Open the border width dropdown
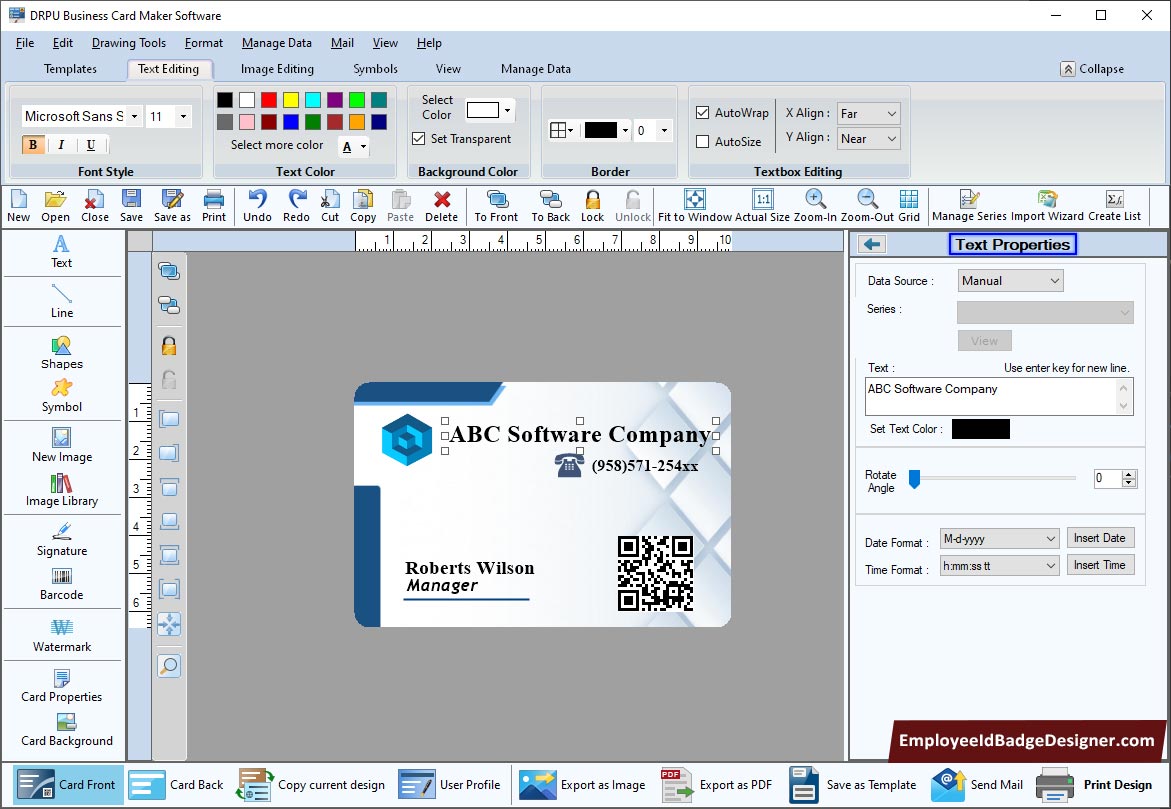Screen dimensions: 1171x809 (x=664, y=131)
